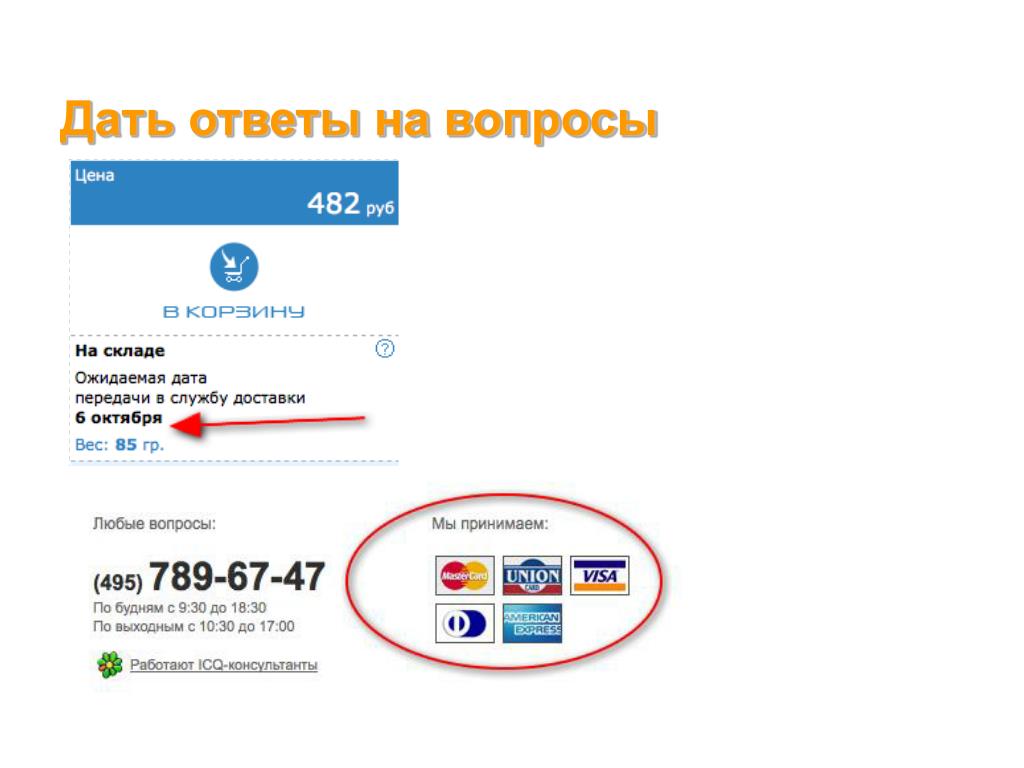
Task: Click the '6 октября' delivery date
Action: (118, 418)
